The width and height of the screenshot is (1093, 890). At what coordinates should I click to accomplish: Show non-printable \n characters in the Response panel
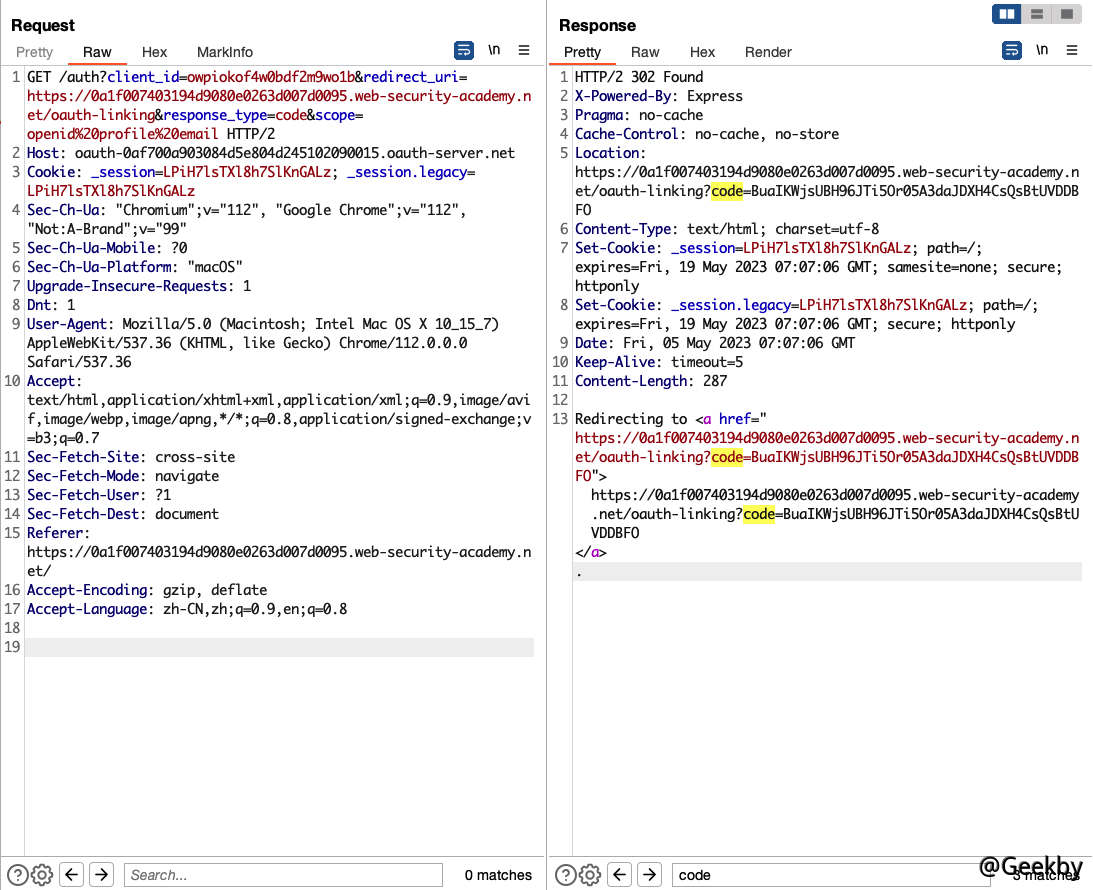click(x=1042, y=50)
